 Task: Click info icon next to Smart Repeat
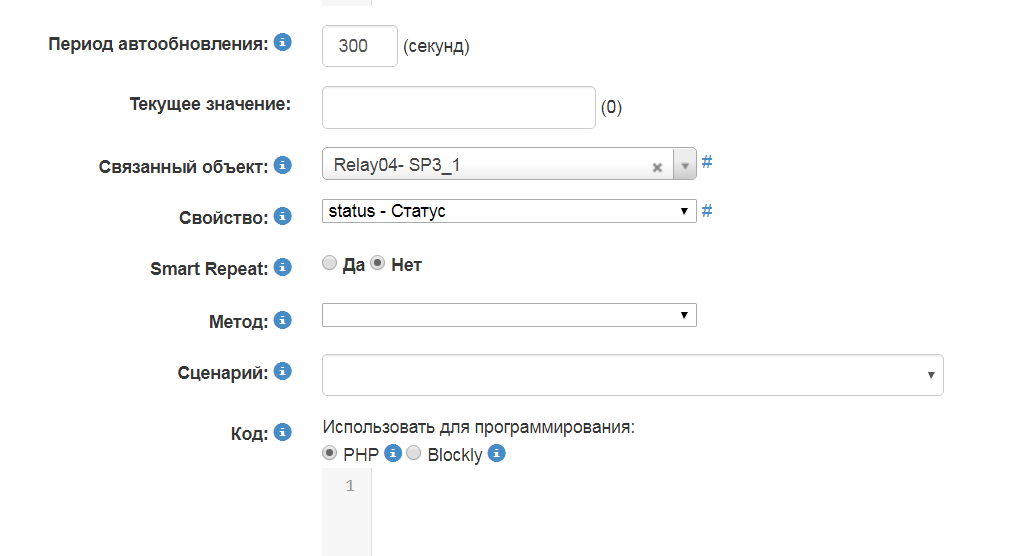point(283,267)
